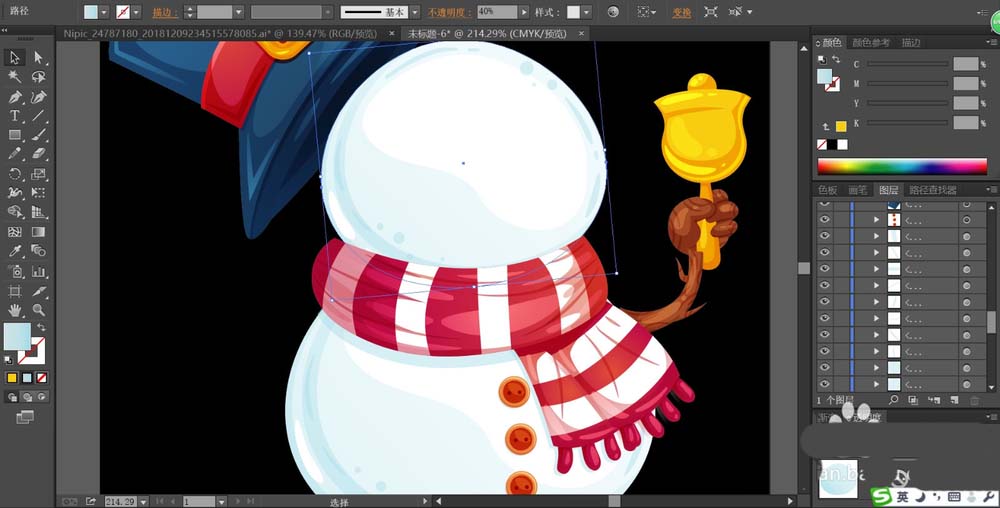Select the Rectangle tool
1000x508 pixels.
pyautogui.click(x=15, y=135)
